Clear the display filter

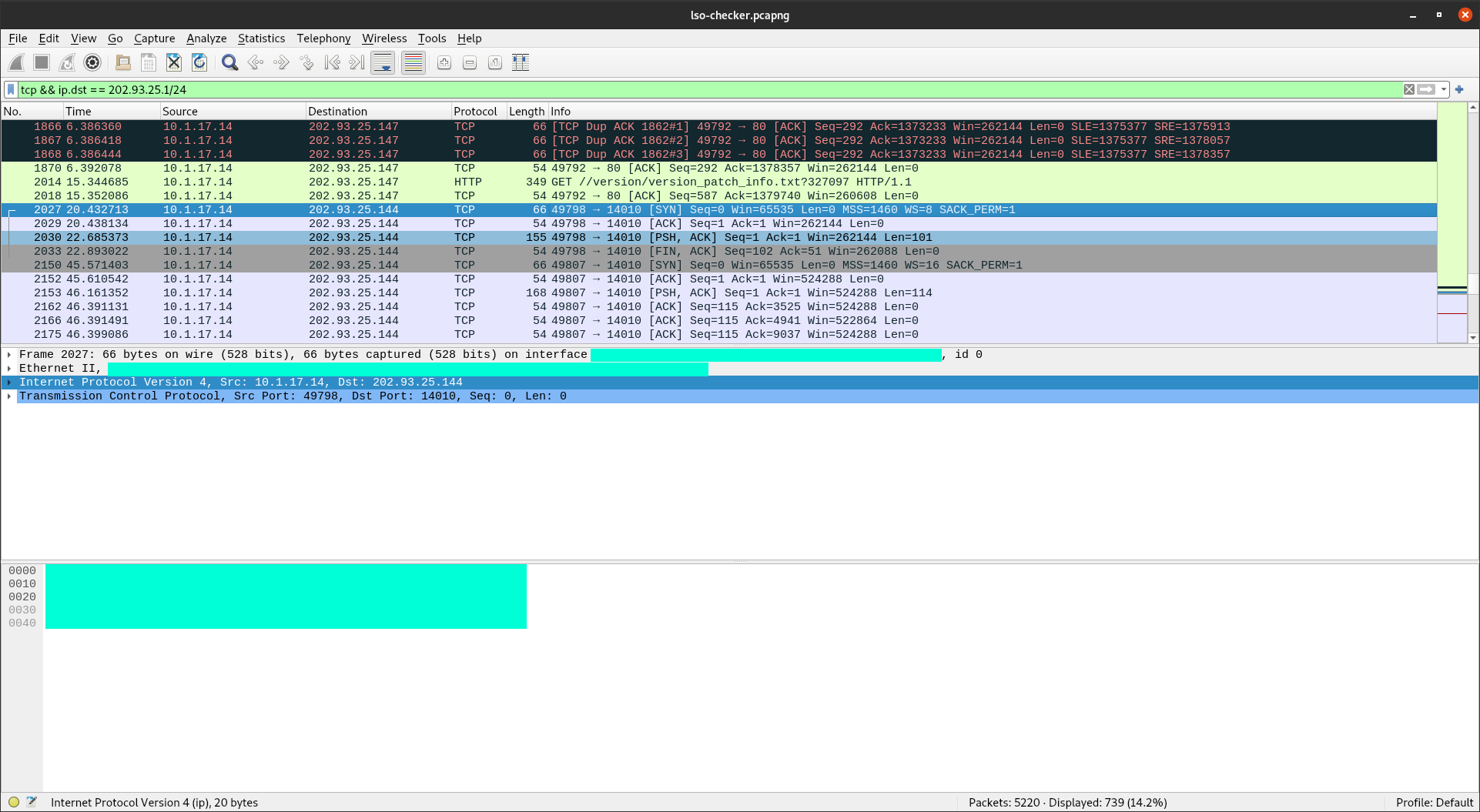point(1408,90)
